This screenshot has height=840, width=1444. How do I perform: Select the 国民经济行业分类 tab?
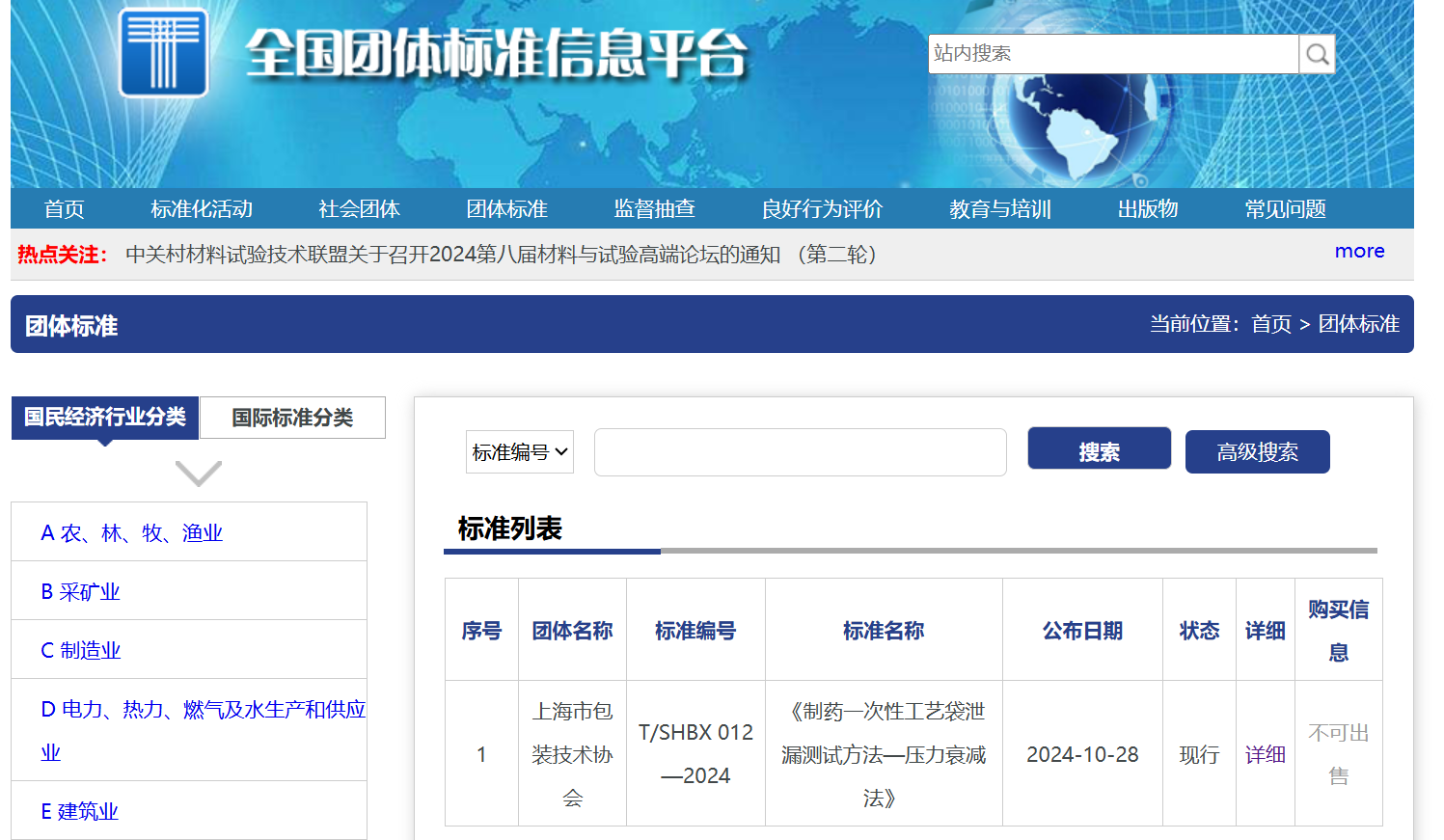pyautogui.click(x=105, y=418)
